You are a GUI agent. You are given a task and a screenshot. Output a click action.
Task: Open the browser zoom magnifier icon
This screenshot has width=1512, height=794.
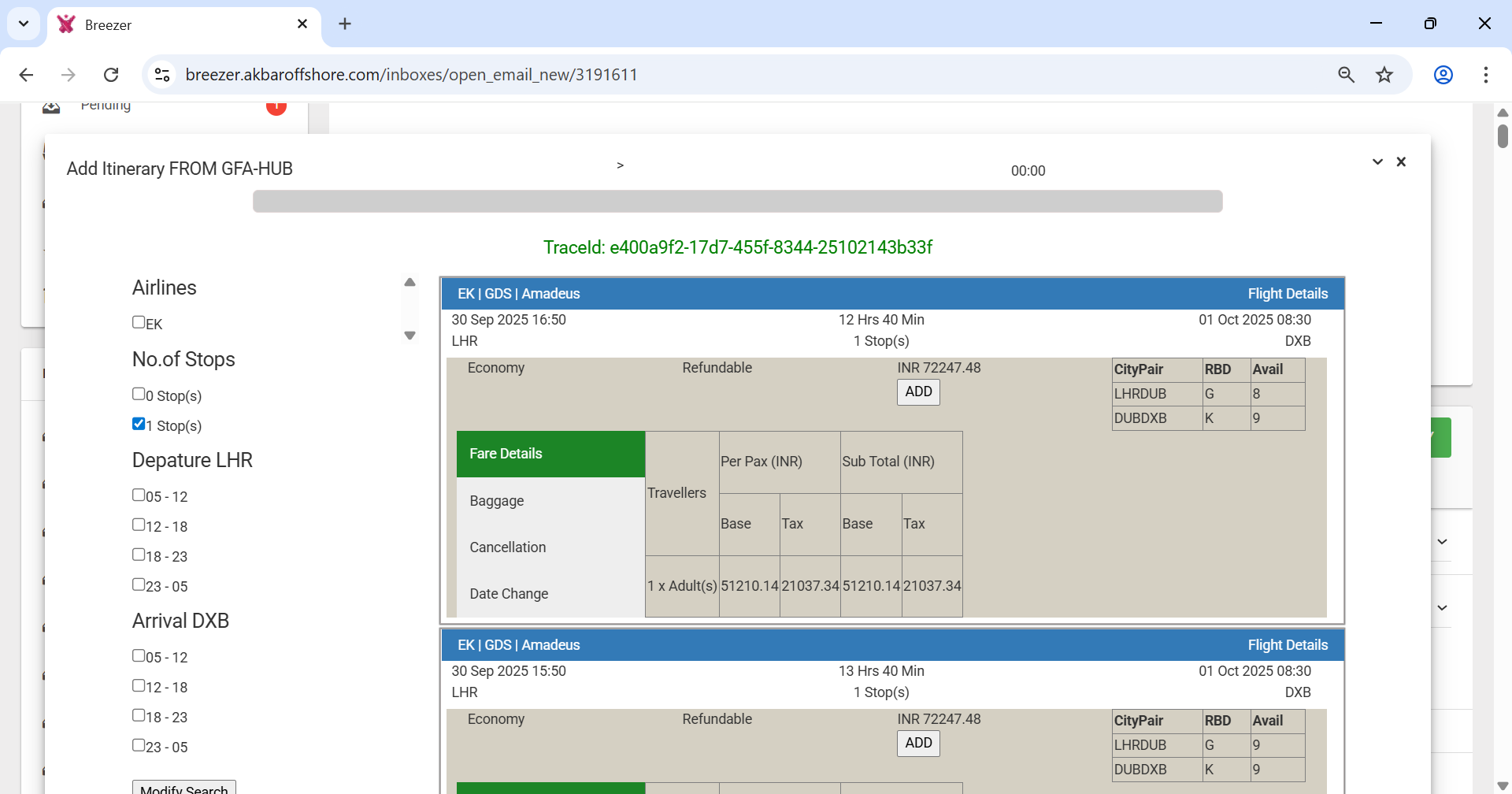coord(1346,75)
